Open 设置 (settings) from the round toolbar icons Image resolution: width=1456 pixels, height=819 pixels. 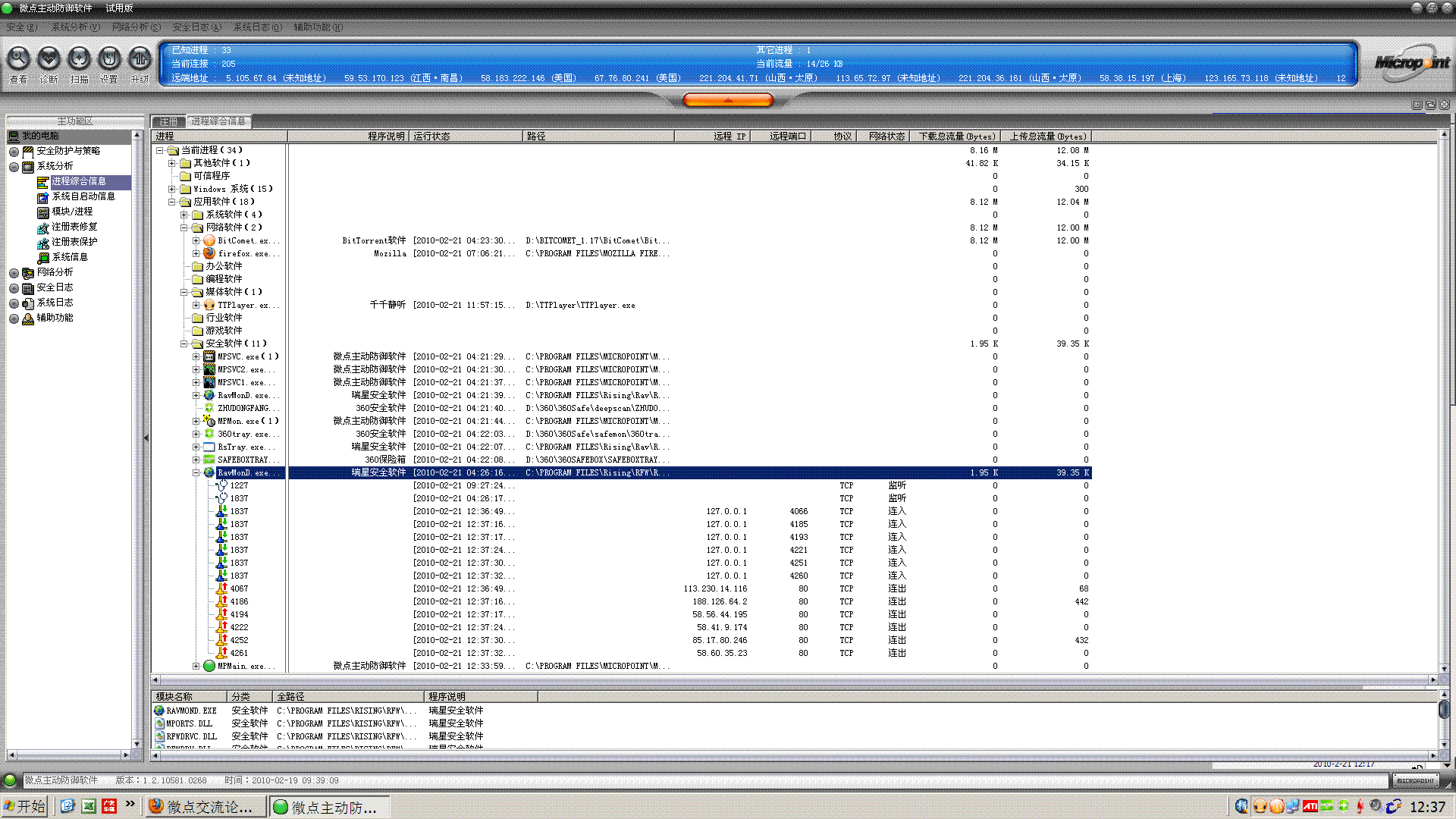109,58
